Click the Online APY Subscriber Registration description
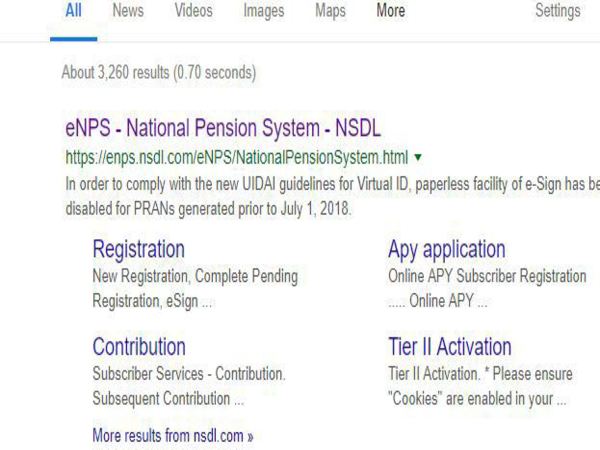 point(487,275)
